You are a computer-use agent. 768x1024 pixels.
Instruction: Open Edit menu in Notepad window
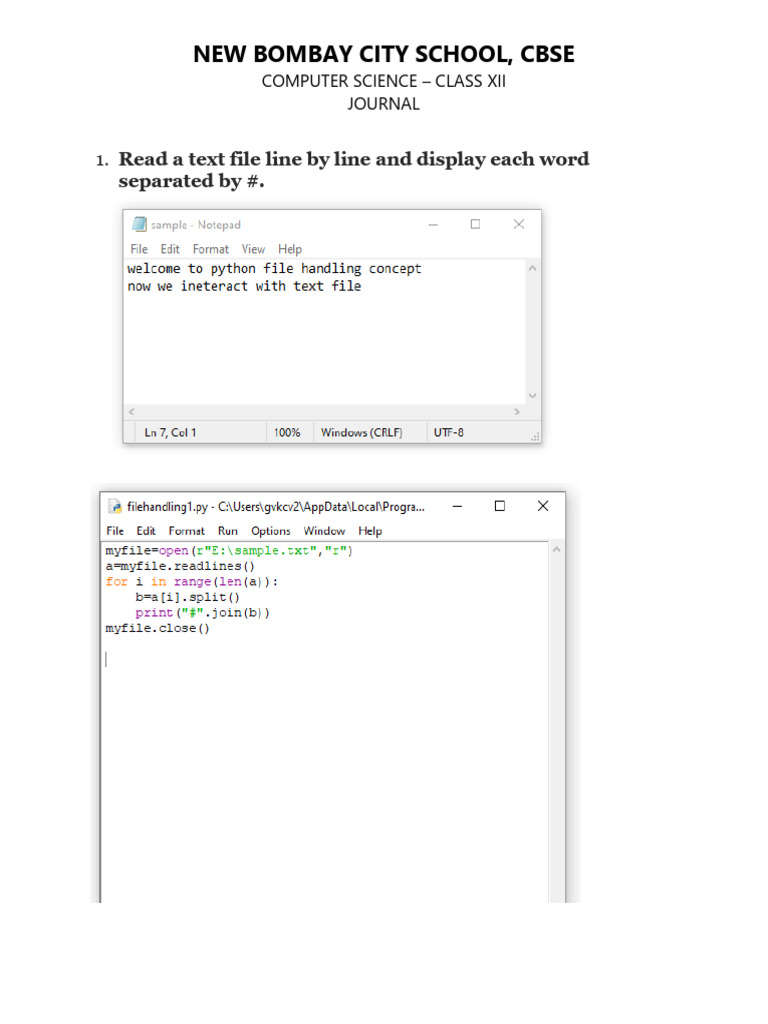[x=170, y=249]
